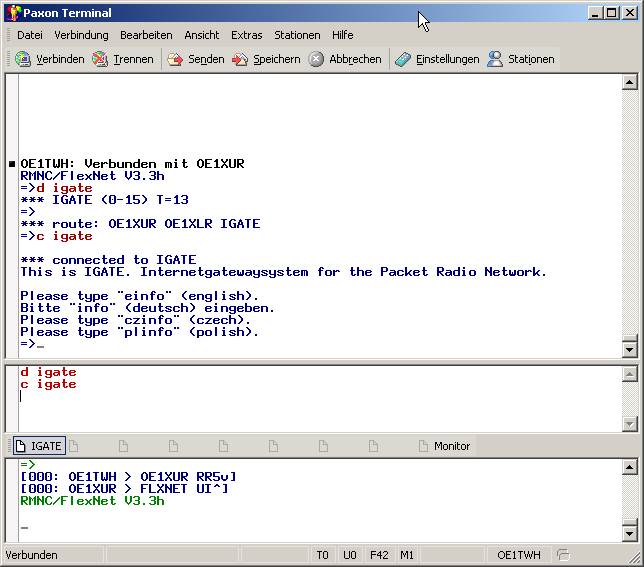Click scroll down arrow in receive pane

pos(630,350)
